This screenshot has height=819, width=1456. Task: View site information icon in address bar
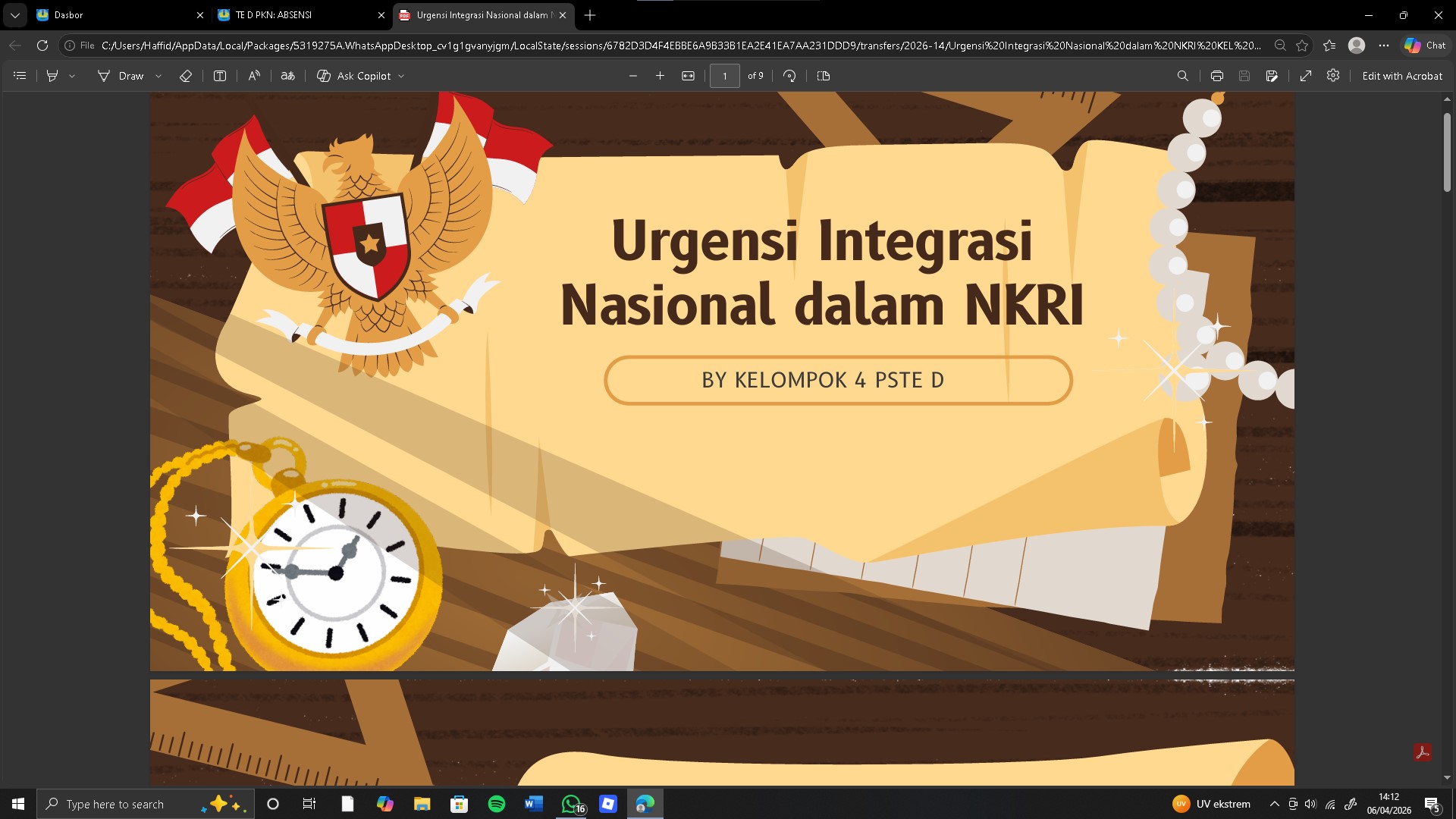(x=70, y=45)
